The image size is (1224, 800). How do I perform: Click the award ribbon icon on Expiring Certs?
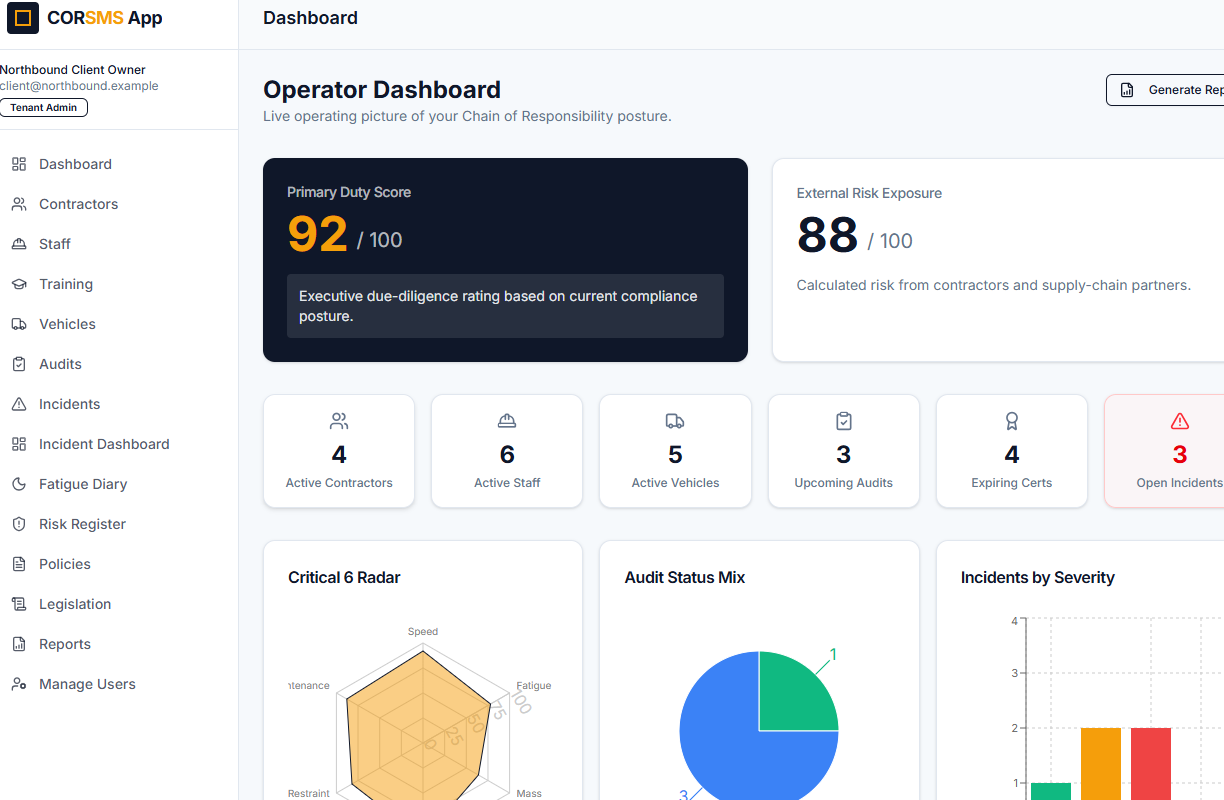pyautogui.click(x=1012, y=421)
